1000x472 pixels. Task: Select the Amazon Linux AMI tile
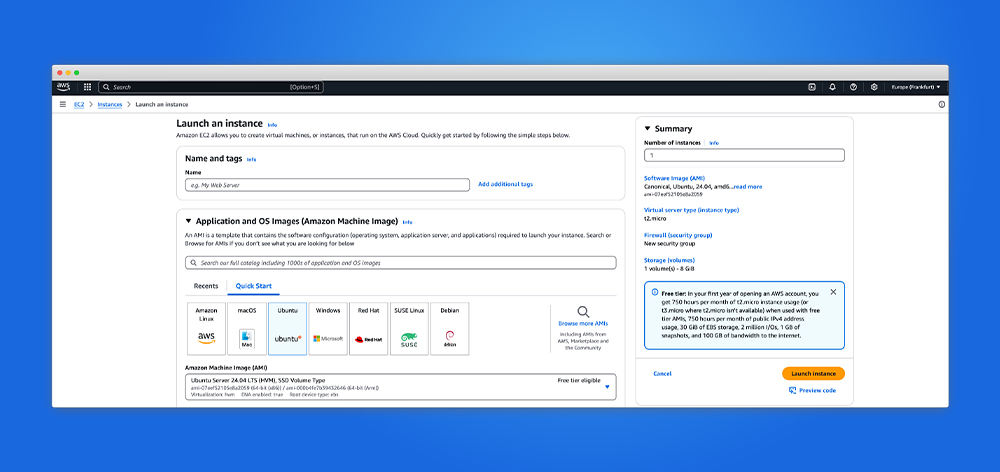pyautogui.click(x=206, y=328)
